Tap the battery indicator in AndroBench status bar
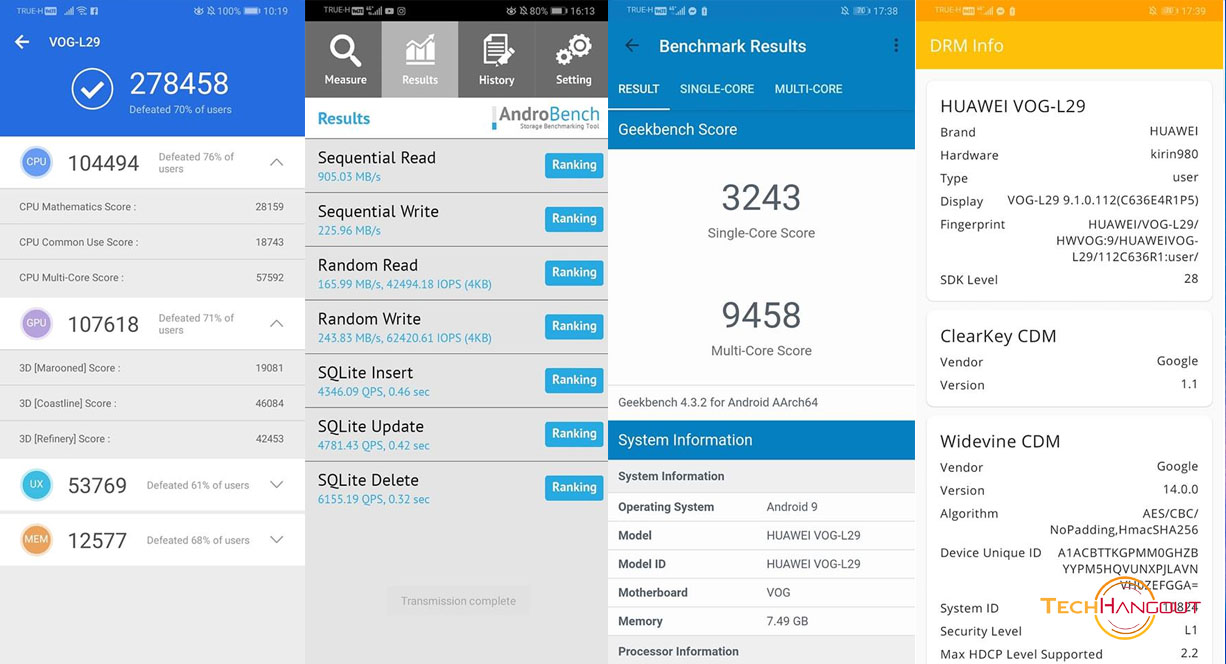This screenshot has width=1226, height=664. pyautogui.click(x=558, y=11)
